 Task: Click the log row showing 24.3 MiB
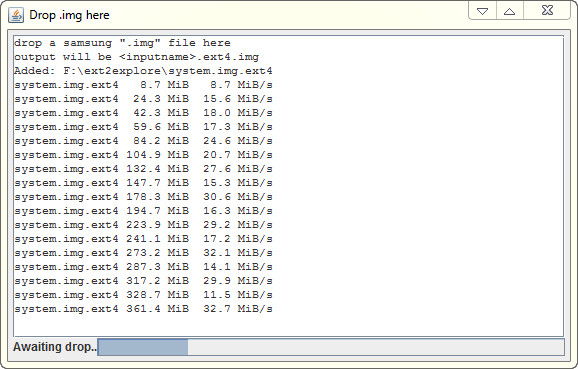point(143,99)
